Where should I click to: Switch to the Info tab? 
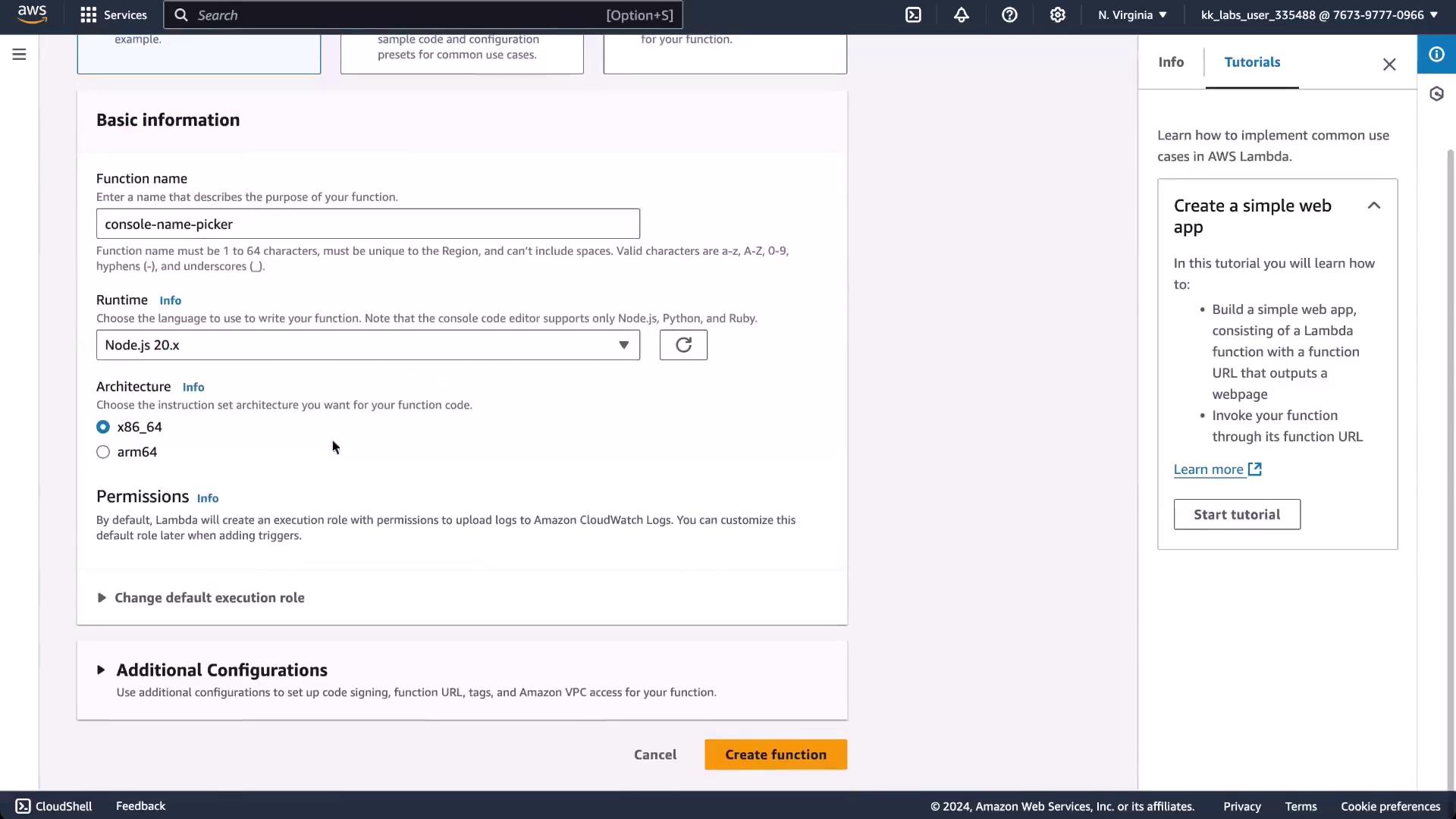point(1171,62)
